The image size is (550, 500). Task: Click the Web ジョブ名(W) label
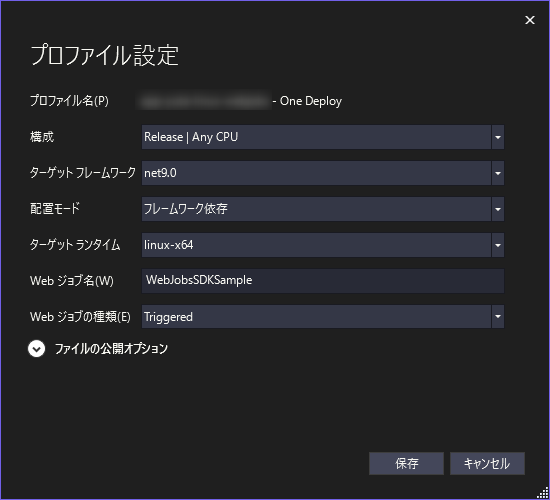coord(72,281)
